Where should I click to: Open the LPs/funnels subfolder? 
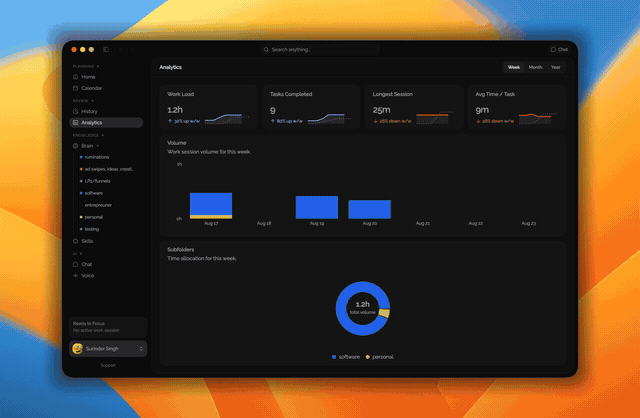[97, 181]
